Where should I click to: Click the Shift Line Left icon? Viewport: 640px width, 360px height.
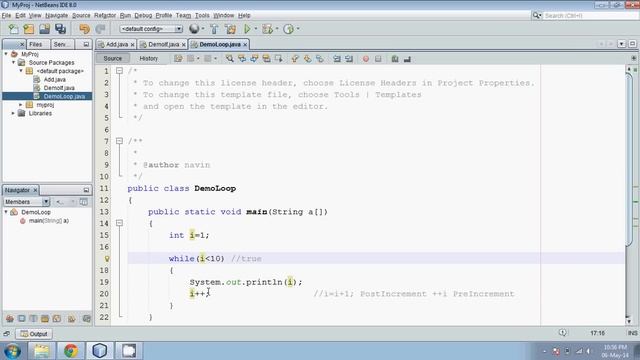pyautogui.click(x=336, y=59)
